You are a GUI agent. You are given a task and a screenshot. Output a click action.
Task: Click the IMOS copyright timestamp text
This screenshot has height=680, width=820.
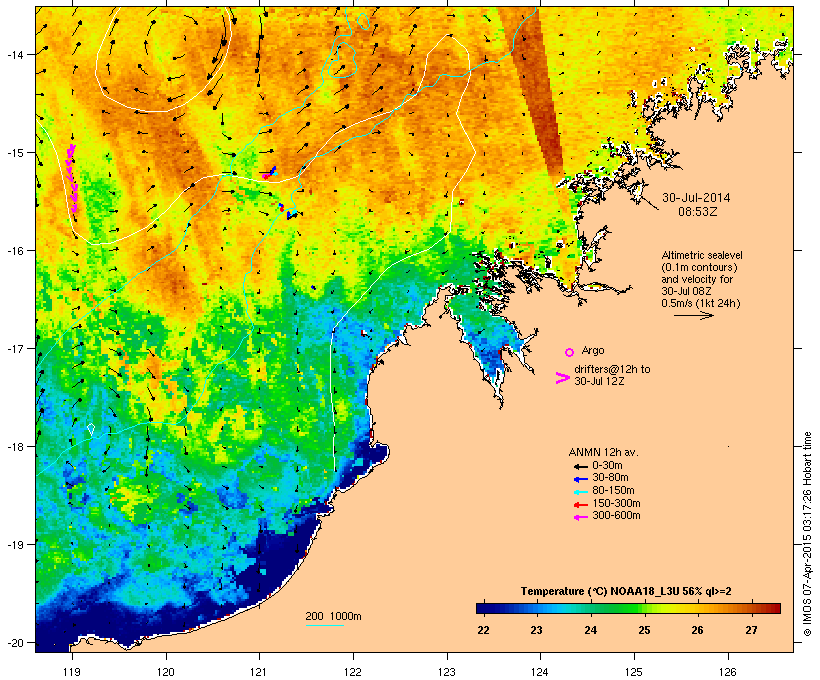(x=807, y=535)
